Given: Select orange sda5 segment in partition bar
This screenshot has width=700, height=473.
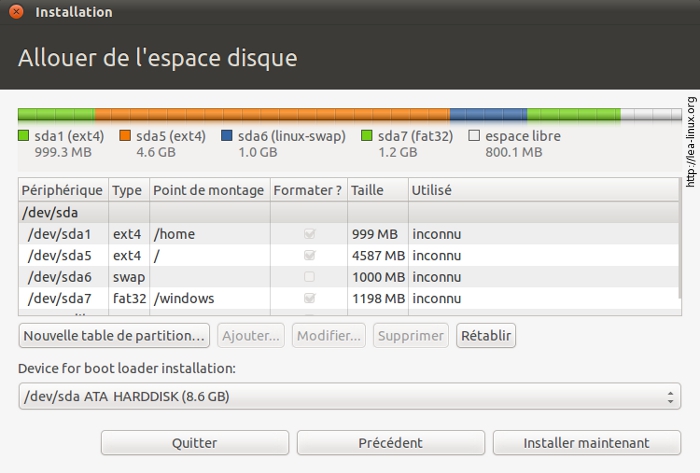Looking at the screenshot, I should coord(272,115).
